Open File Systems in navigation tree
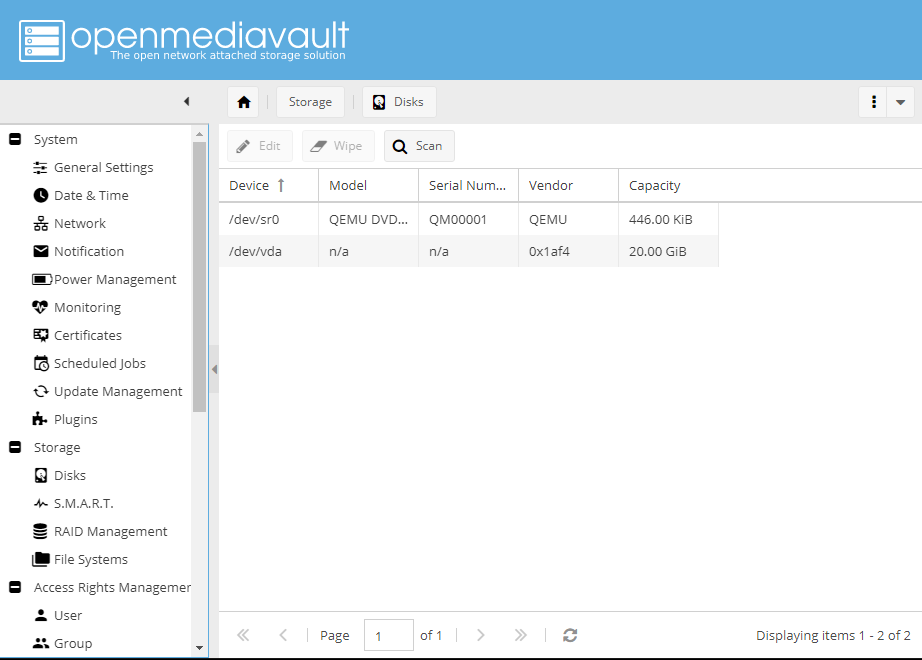Image resolution: width=922 pixels, height=660 pixels. [90, 560]
